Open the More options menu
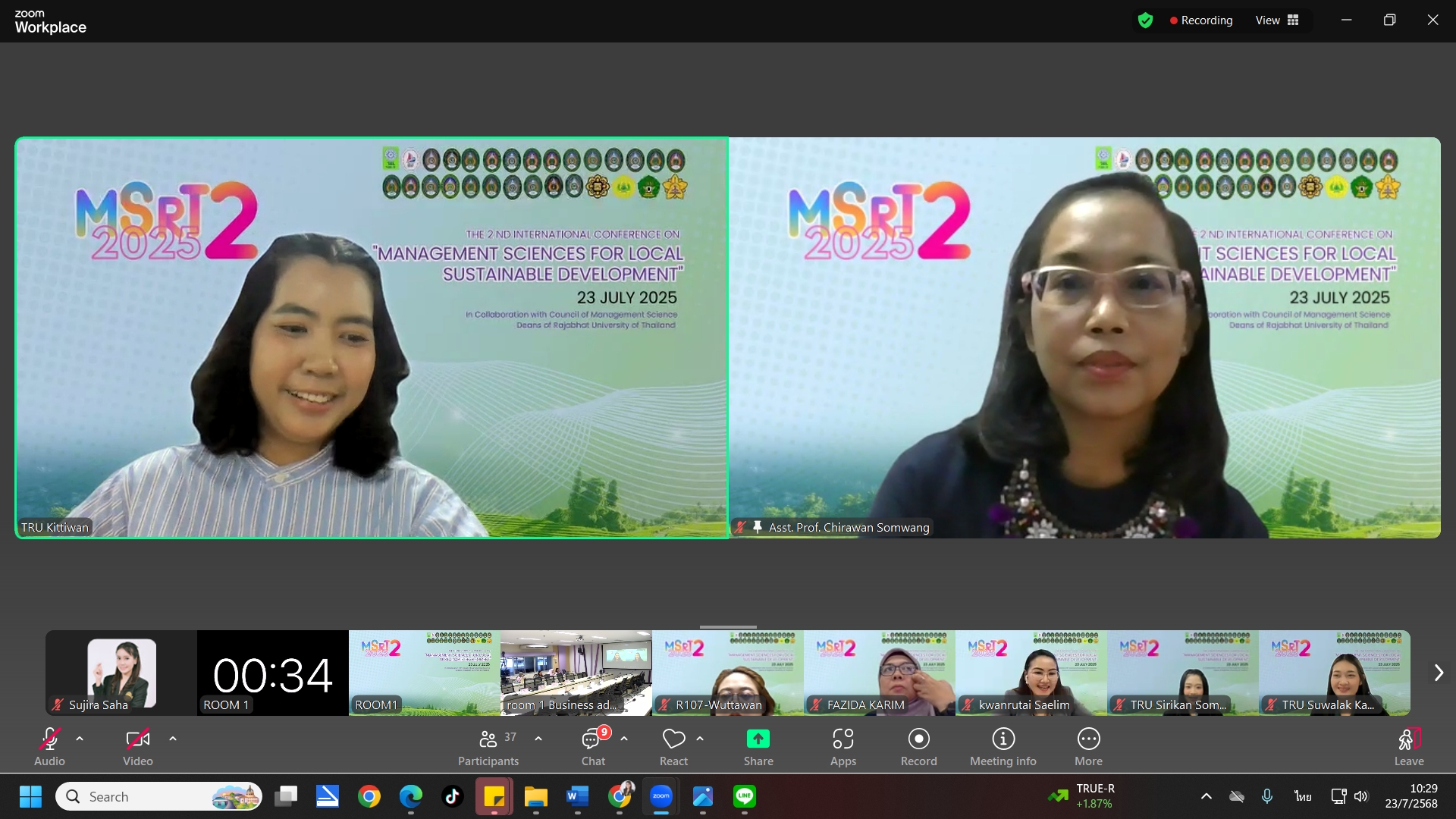The height and width of the screenshot is (819, 1456). point(1089,747)
